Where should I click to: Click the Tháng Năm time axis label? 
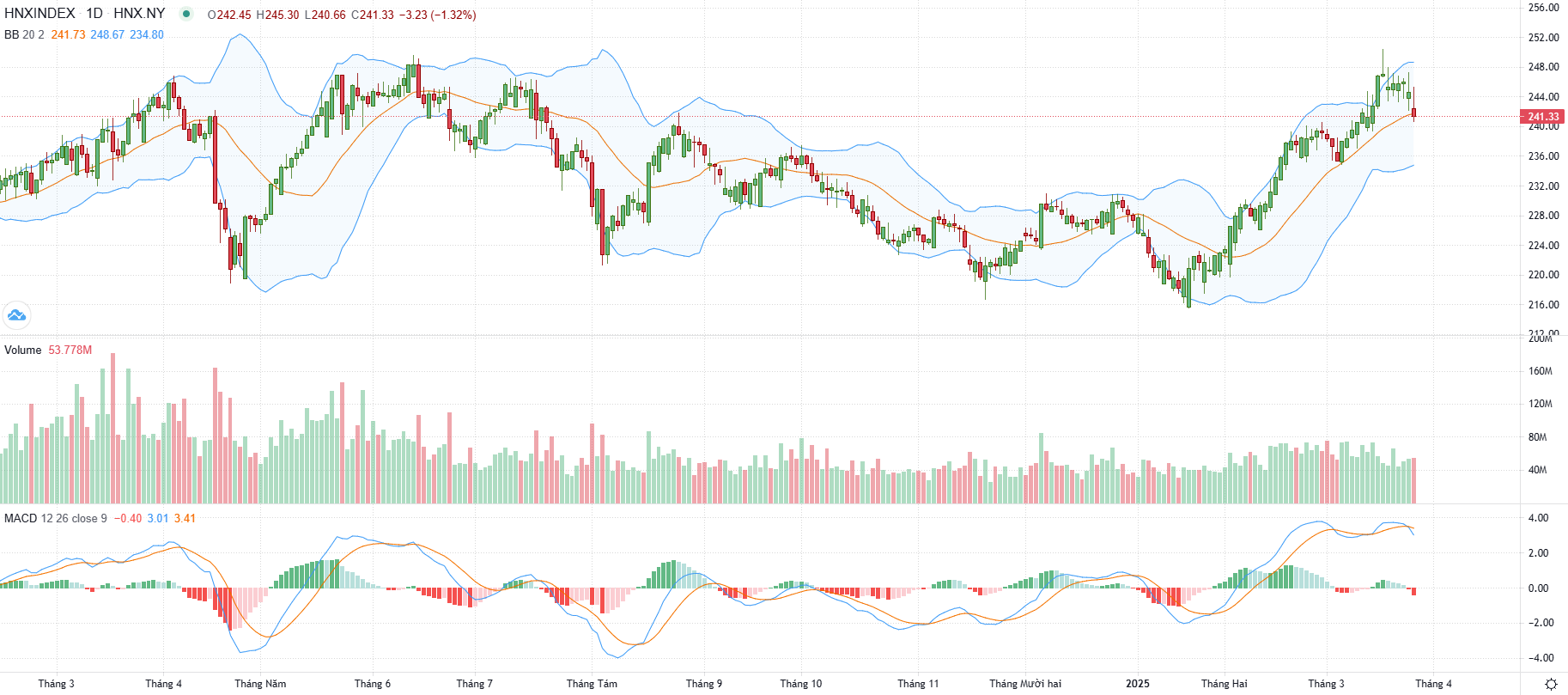coord(260,684)
